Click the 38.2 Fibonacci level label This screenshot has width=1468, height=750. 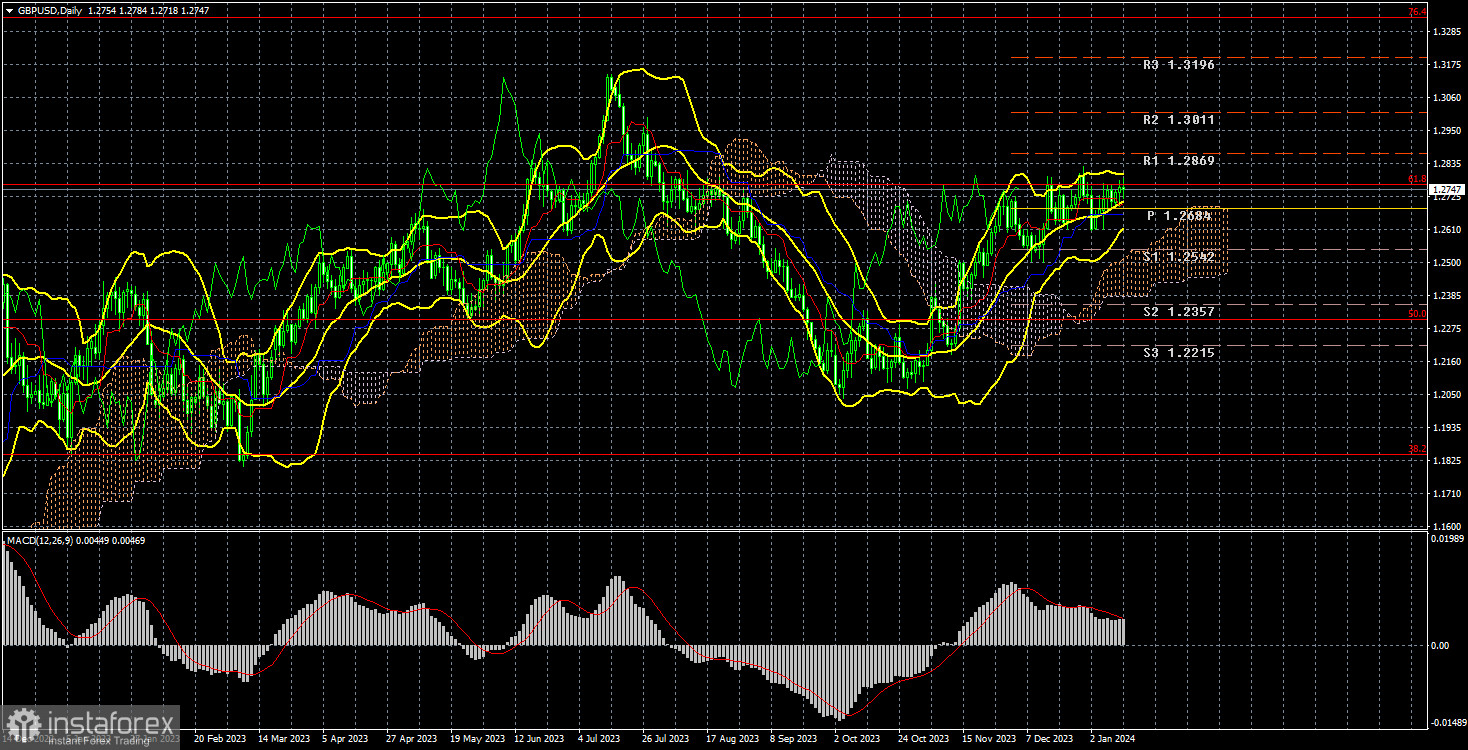(x=1417, y=449)
